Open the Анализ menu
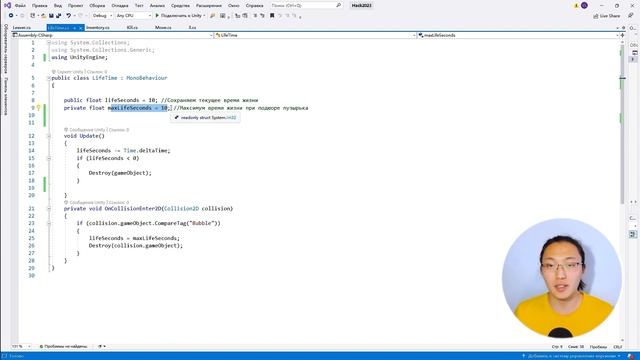Image resolution: width=640 pixels, height=360 pixels. (157, 5)
